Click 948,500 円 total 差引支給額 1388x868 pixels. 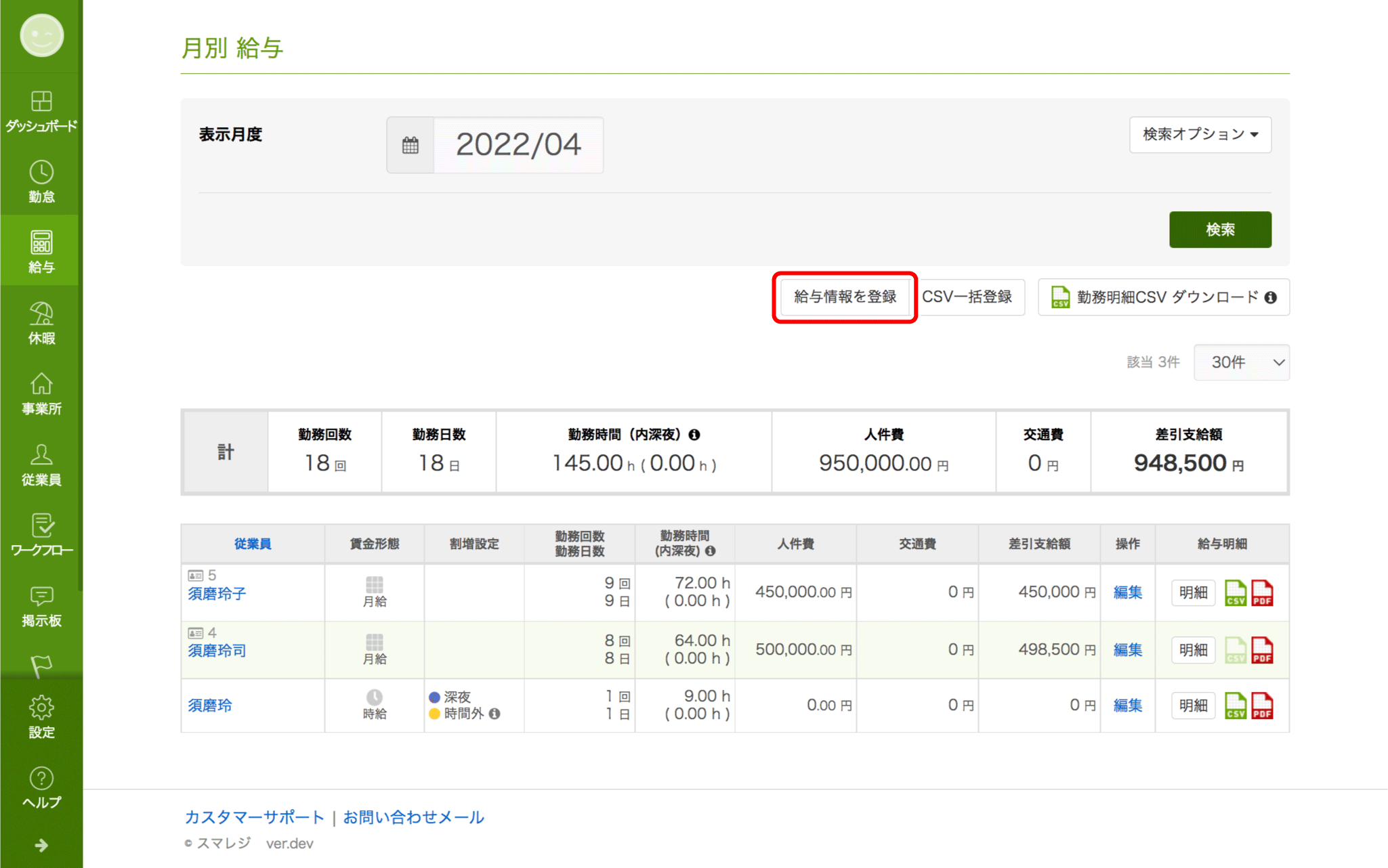1189,464
